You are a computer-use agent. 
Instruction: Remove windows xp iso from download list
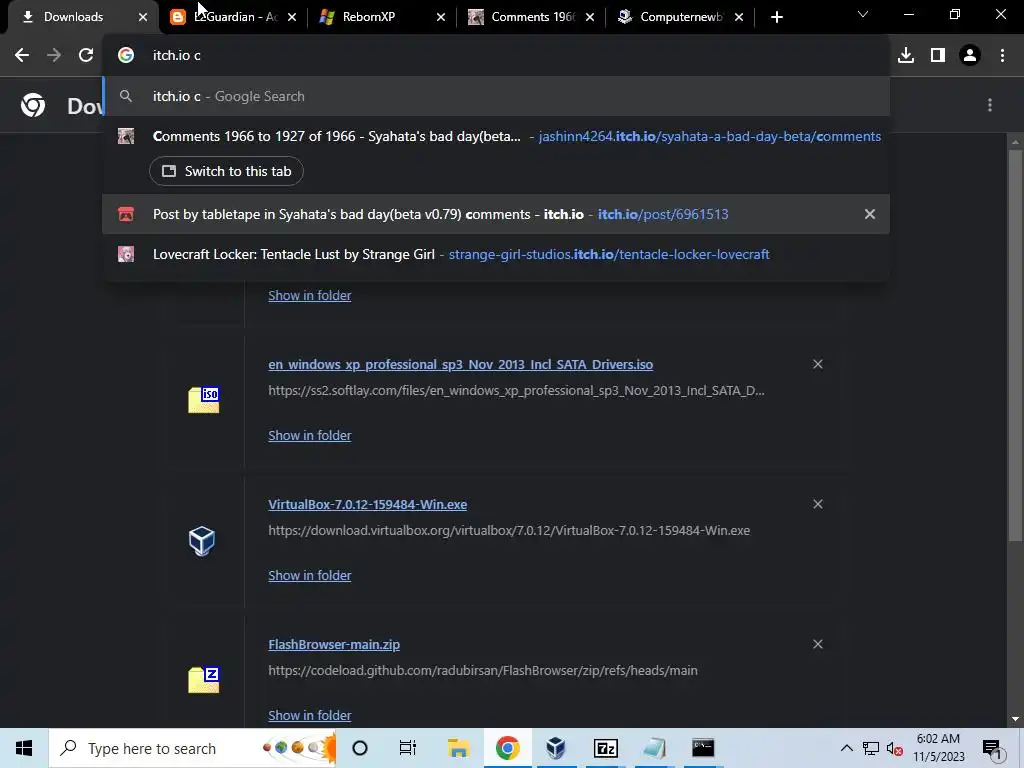pyautogui.click(x=818, y=364)
